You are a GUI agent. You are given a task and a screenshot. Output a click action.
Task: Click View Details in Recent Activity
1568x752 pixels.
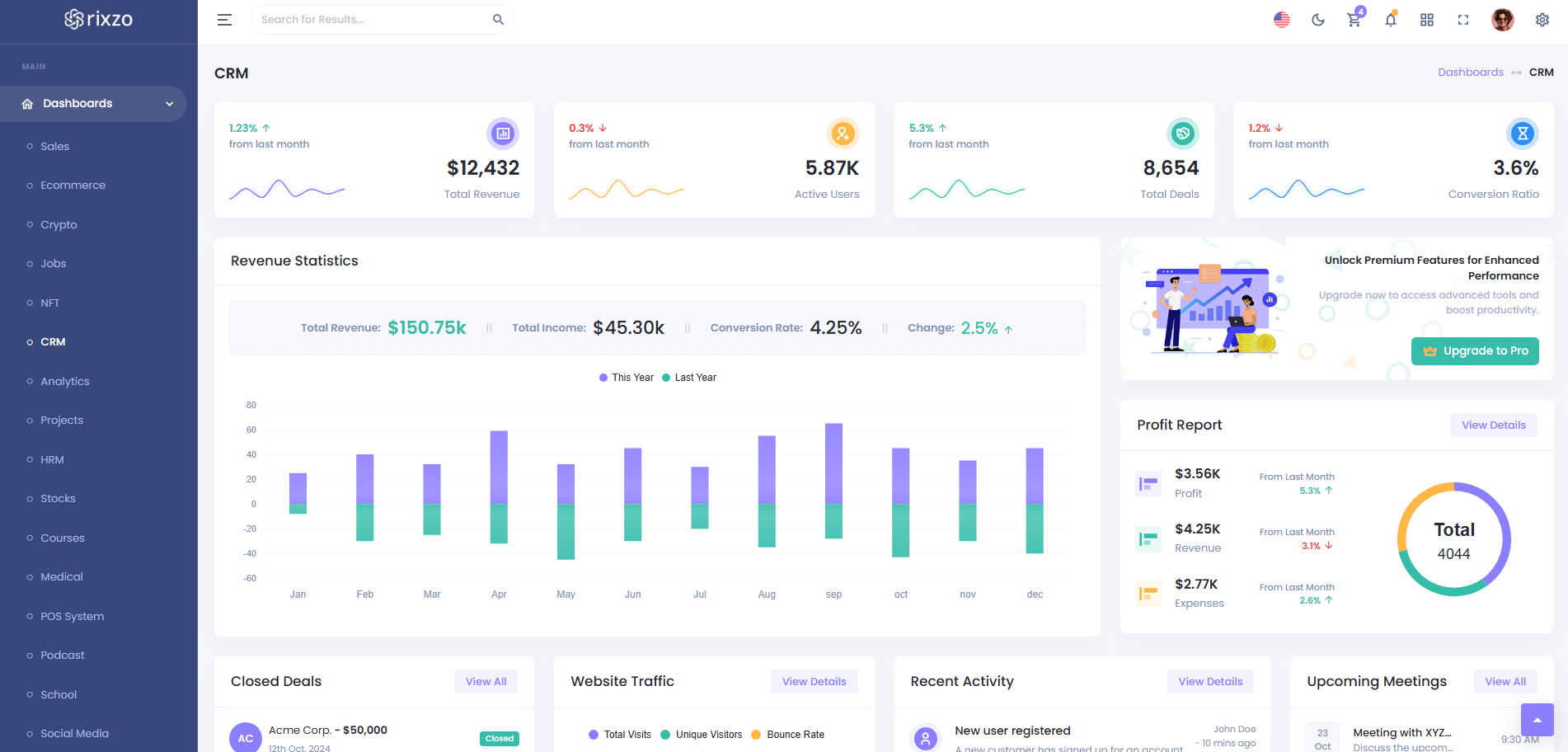tap(1210, 682)
